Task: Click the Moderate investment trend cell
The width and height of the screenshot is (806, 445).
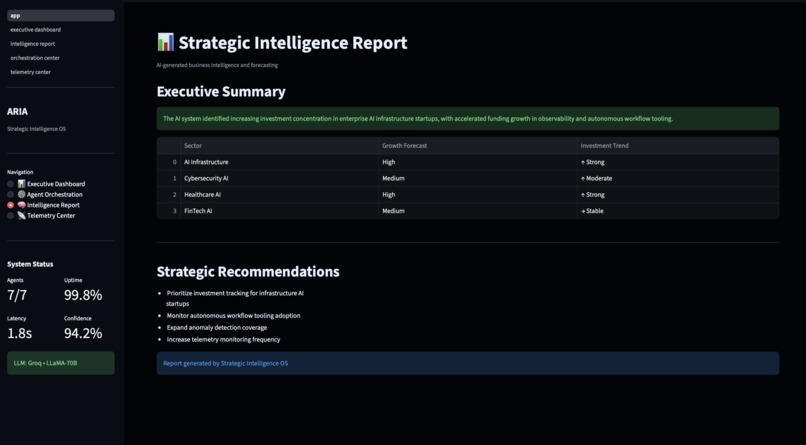Action: [678, 178]
